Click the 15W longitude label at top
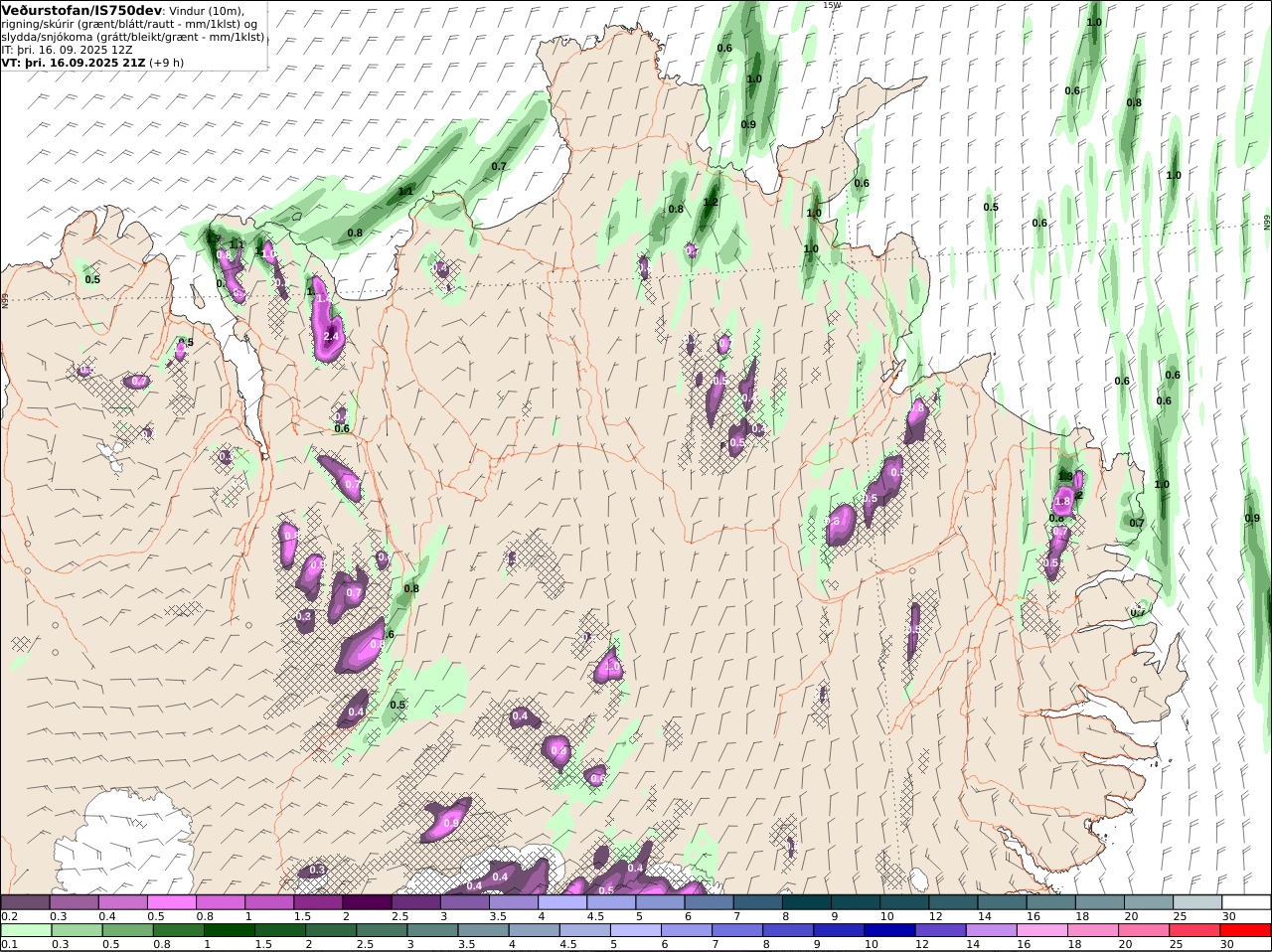1272x952 pixels. pyautogui.click(x=832, y=5)
